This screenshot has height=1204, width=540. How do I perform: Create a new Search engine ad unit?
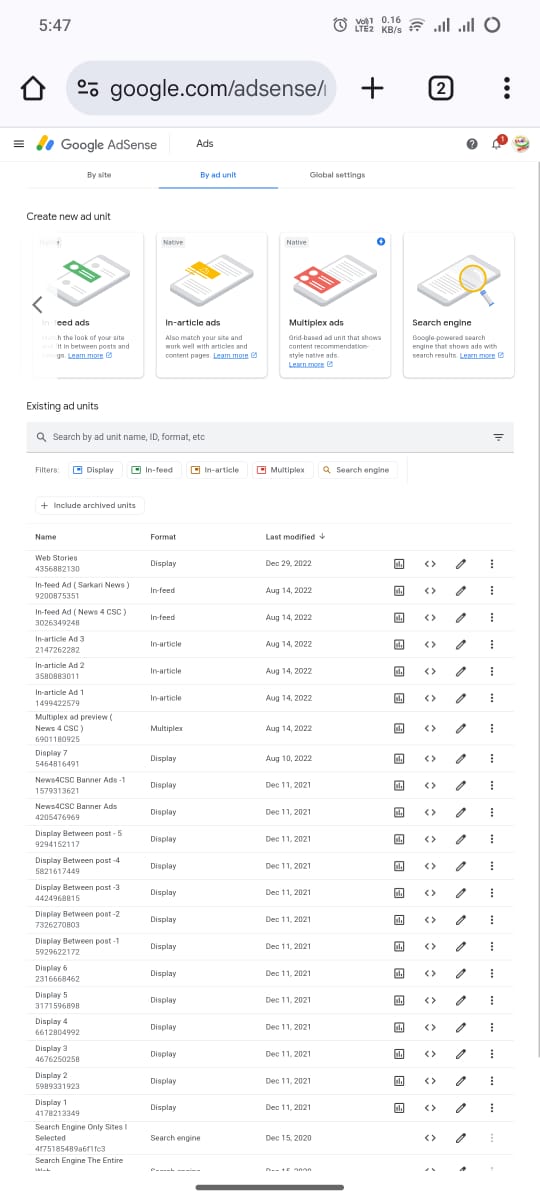pyautogui.click(x=459, y=305)
